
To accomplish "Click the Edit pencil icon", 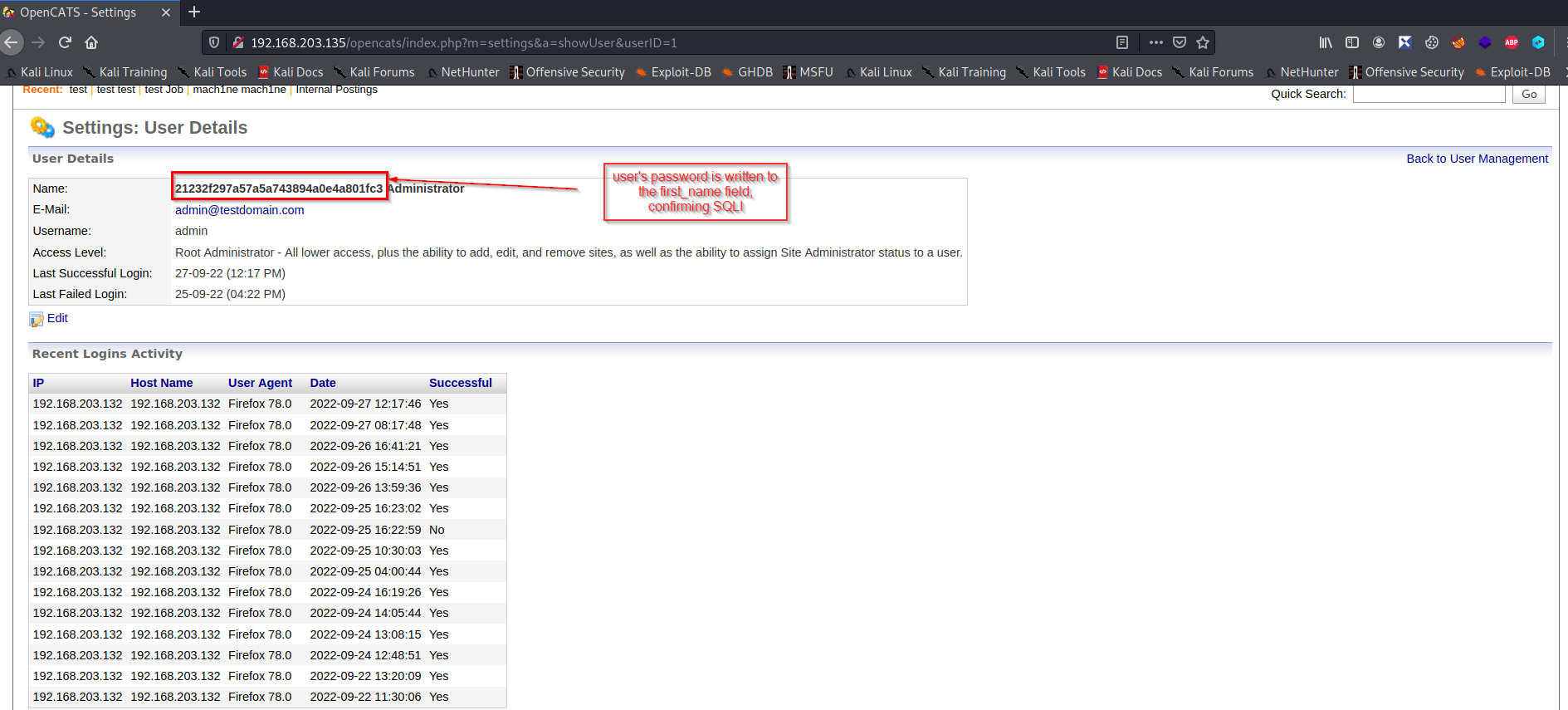I will click(37, 319).
